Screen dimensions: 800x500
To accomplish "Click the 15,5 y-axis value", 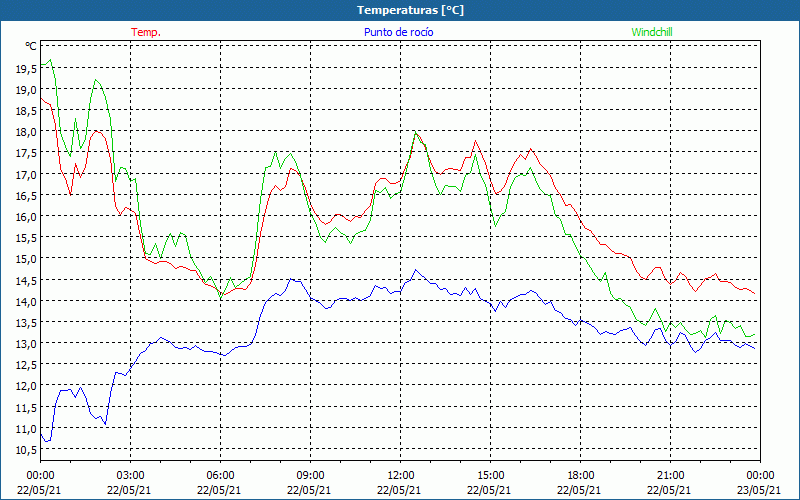I will click(26, 238).
